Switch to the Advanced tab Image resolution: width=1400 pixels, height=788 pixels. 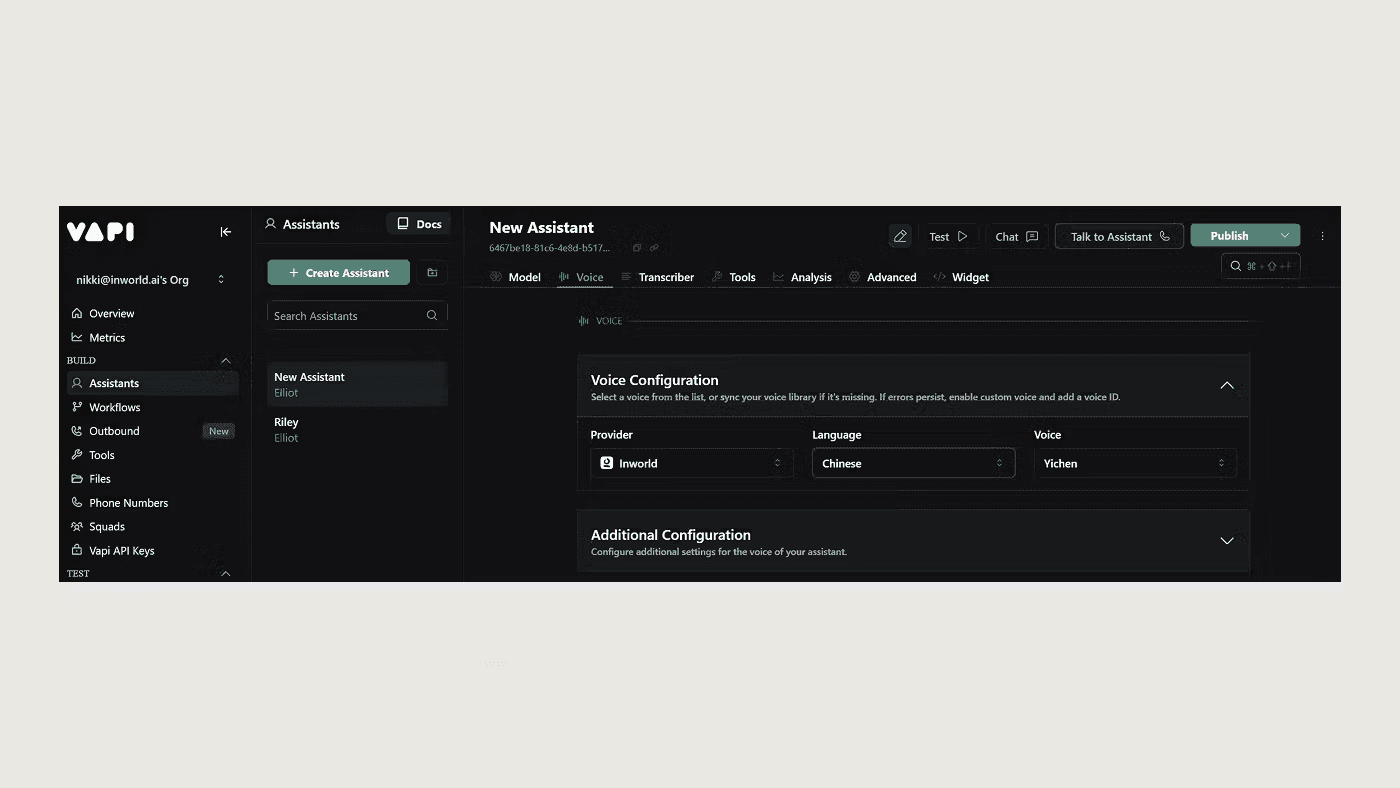882,277
